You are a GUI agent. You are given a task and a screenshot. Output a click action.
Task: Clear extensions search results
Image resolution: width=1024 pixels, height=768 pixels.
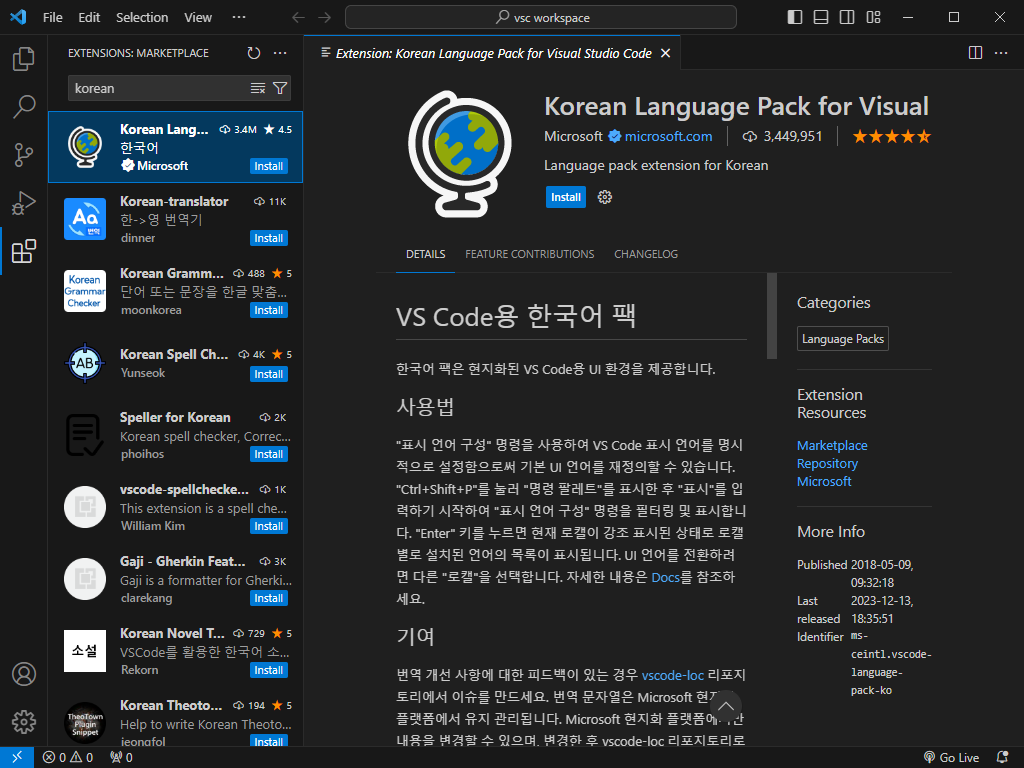pyautogui.click(x=258, y=88)
